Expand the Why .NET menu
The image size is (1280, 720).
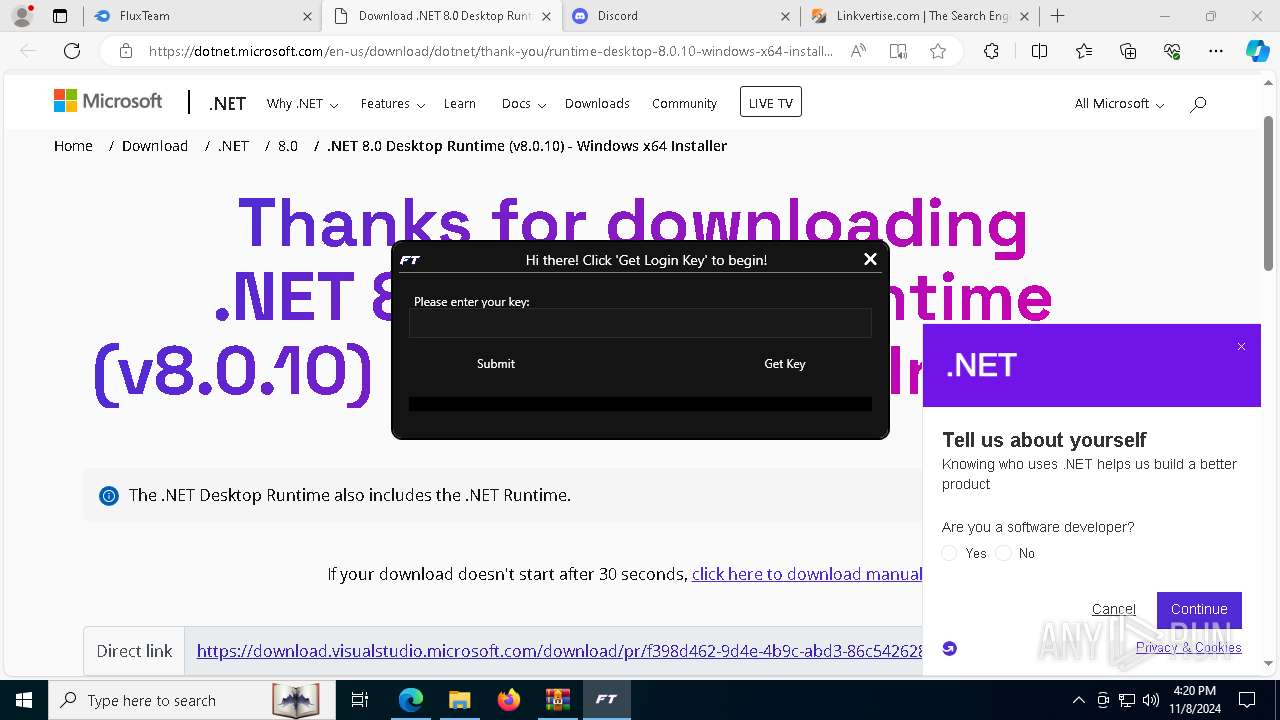302,104
